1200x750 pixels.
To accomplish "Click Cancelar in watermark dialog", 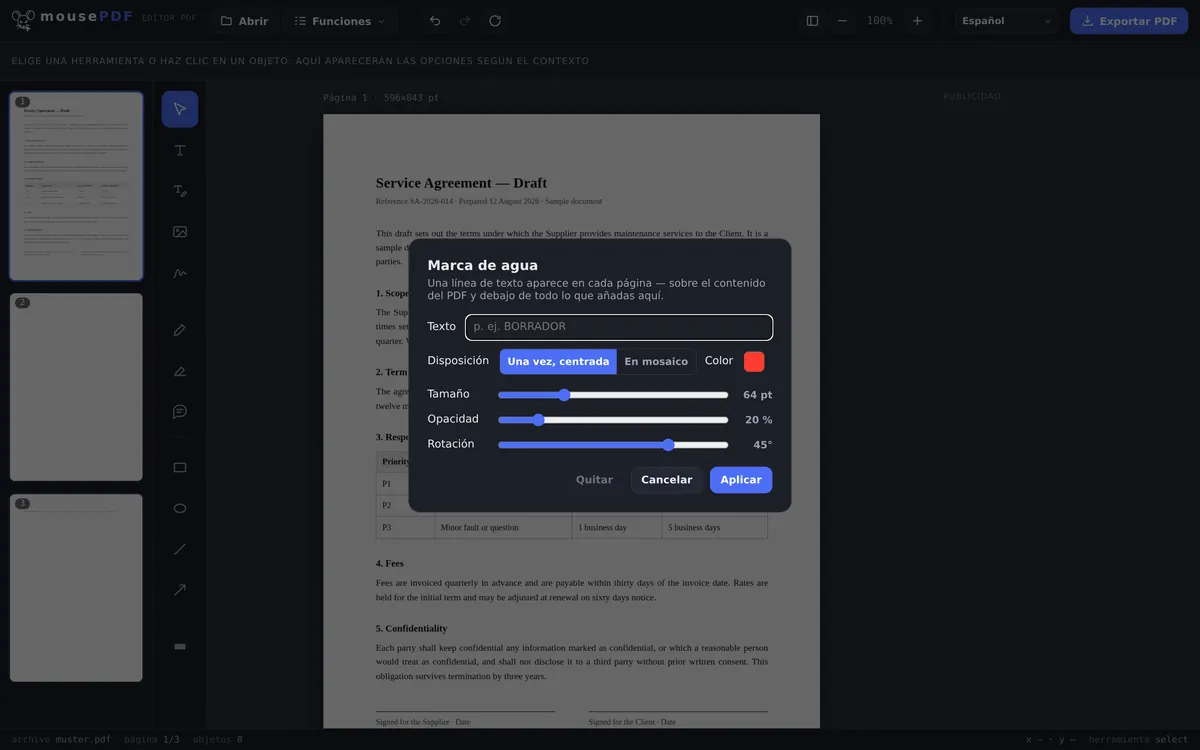I will (x=667, y=480).
